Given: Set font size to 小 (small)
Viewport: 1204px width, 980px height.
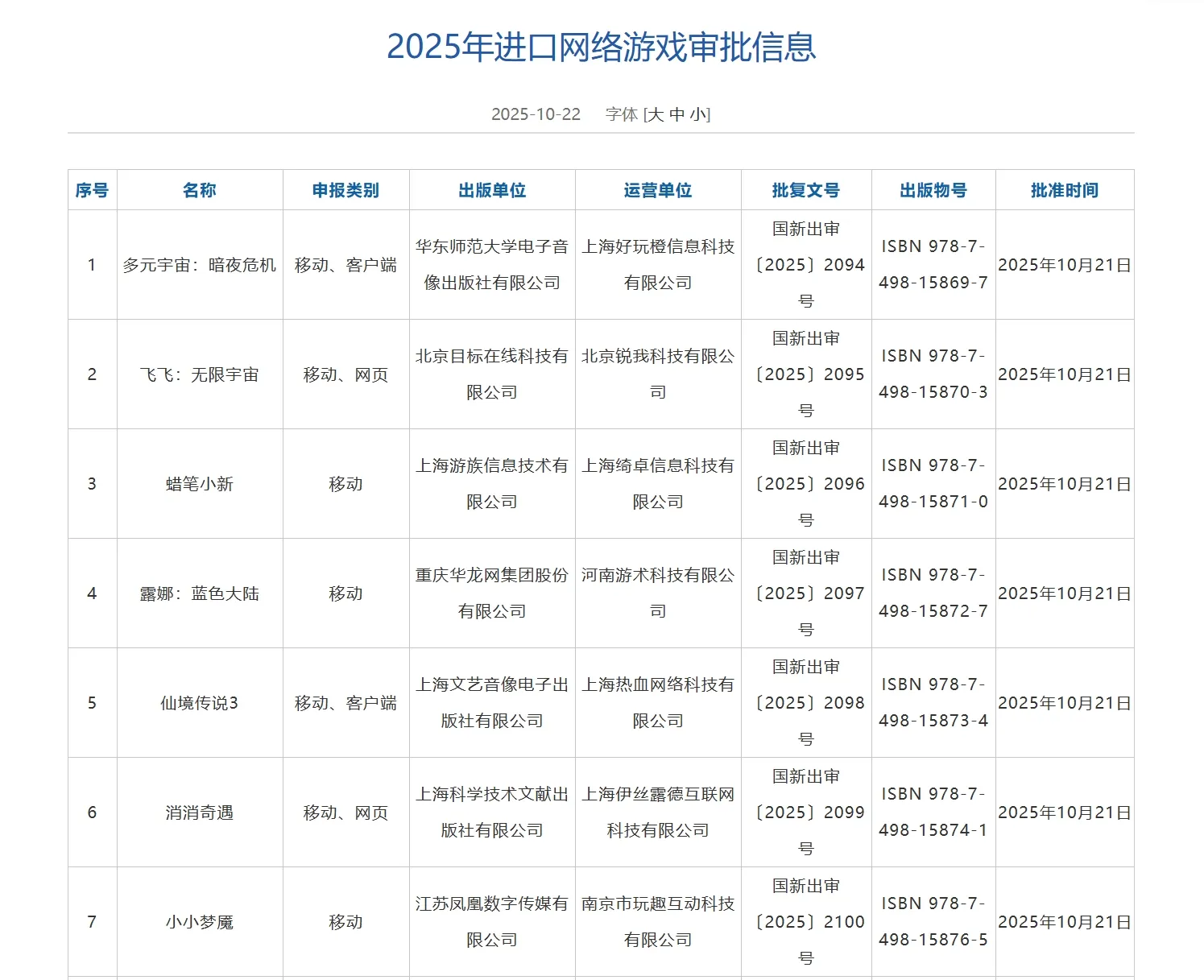Looking at the screenshot, I should click(x=698, y=114).
